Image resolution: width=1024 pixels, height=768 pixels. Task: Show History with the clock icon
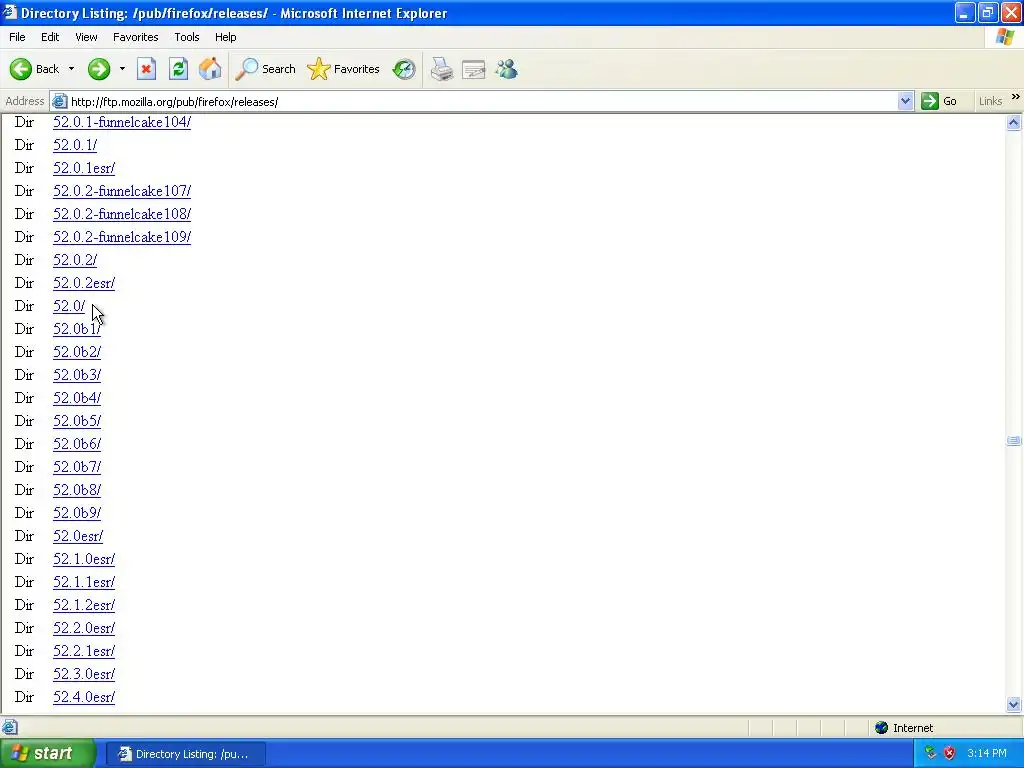(x=404, y=69)
